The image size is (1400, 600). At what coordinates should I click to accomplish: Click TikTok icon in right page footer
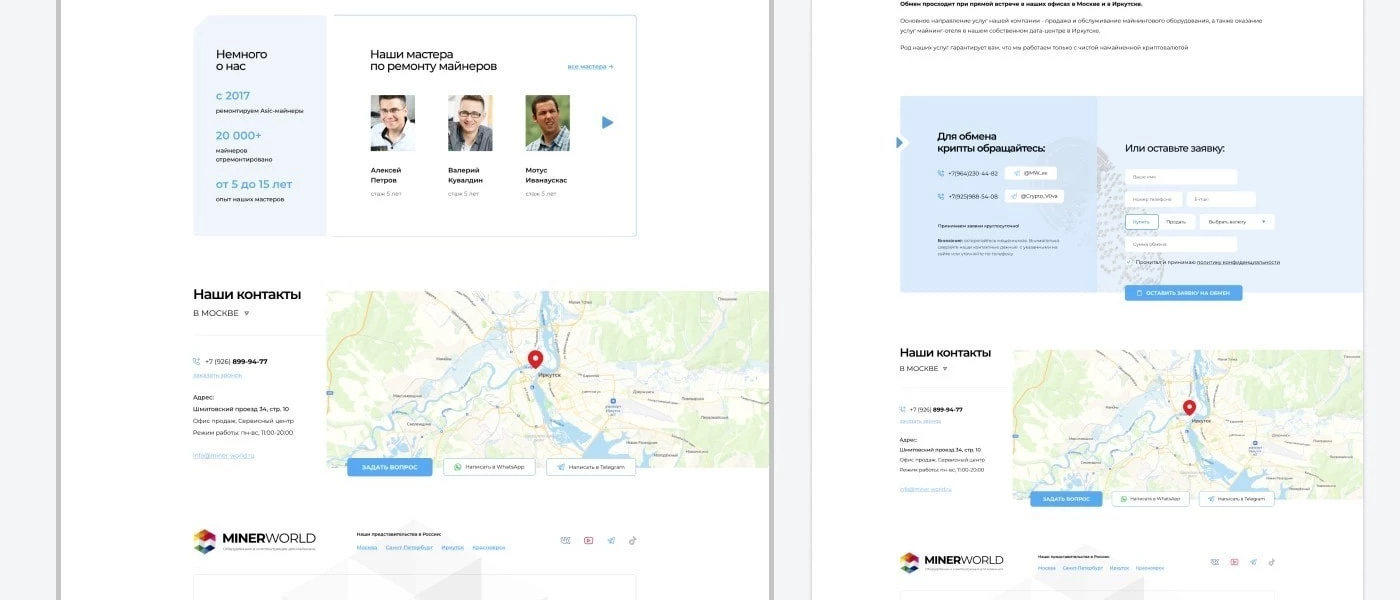(x=1273, y=562)
